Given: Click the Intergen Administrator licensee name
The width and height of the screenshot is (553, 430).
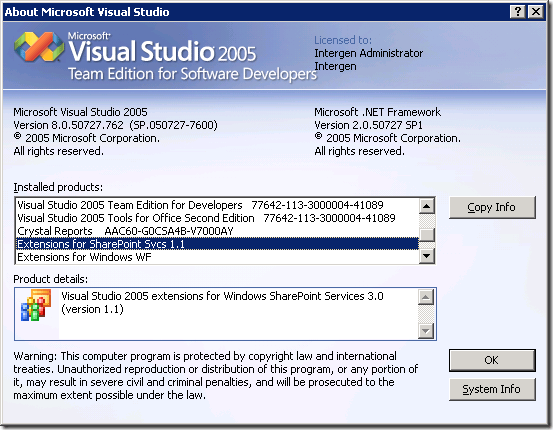Looking at the screenshot, I should click(369, 53).
